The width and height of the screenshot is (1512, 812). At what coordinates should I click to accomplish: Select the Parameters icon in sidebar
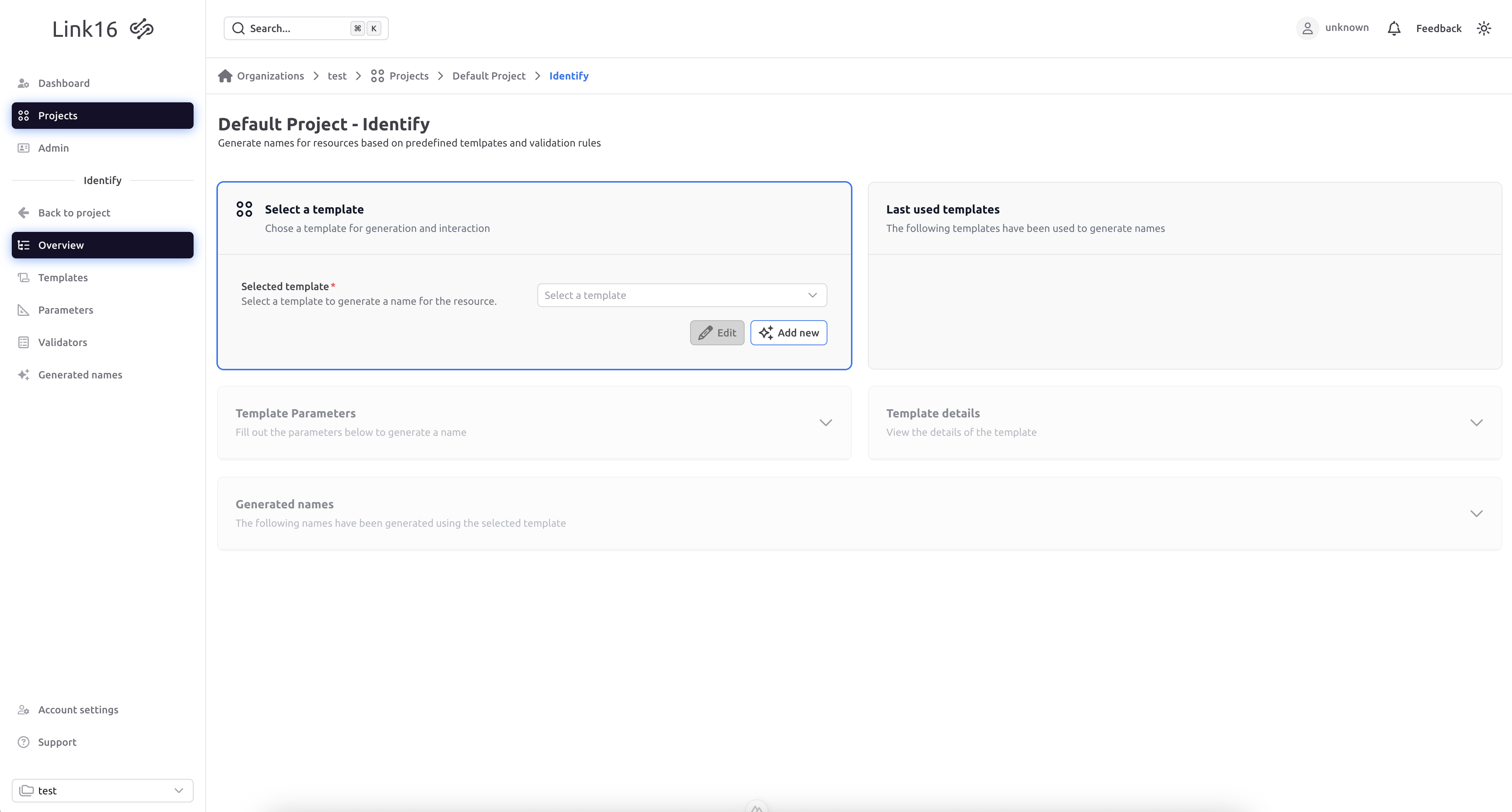click(x=24, y=310)
